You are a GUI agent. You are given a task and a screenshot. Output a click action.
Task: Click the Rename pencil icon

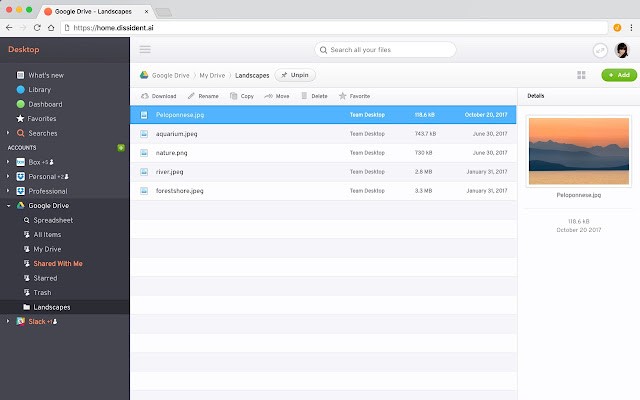point(191,96)
